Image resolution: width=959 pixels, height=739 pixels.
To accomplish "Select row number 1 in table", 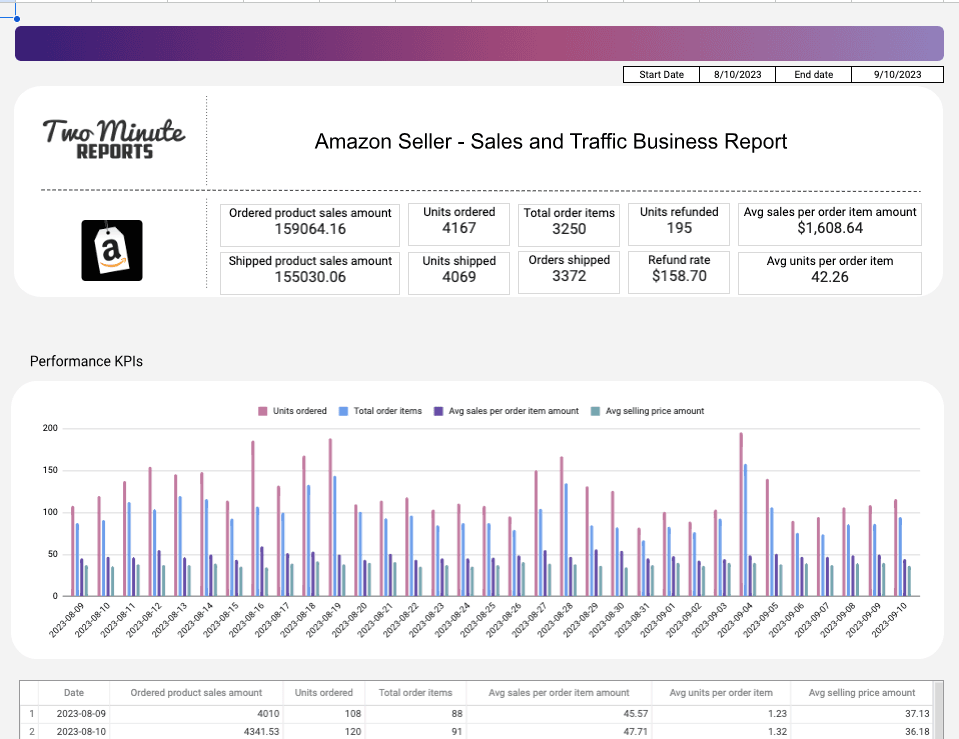I will [29, 713].
